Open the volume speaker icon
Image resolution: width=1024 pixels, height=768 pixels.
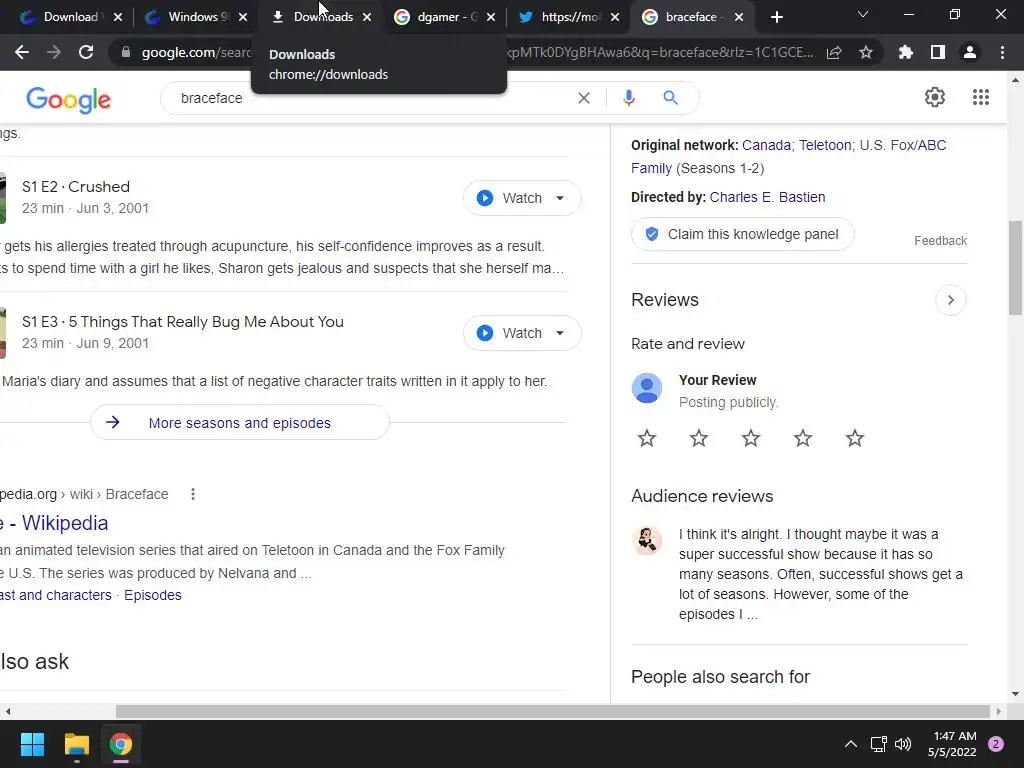[x=903, y=744]
